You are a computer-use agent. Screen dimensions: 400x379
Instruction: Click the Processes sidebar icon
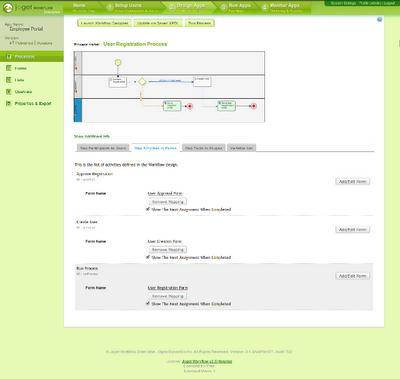click(9, 56)
